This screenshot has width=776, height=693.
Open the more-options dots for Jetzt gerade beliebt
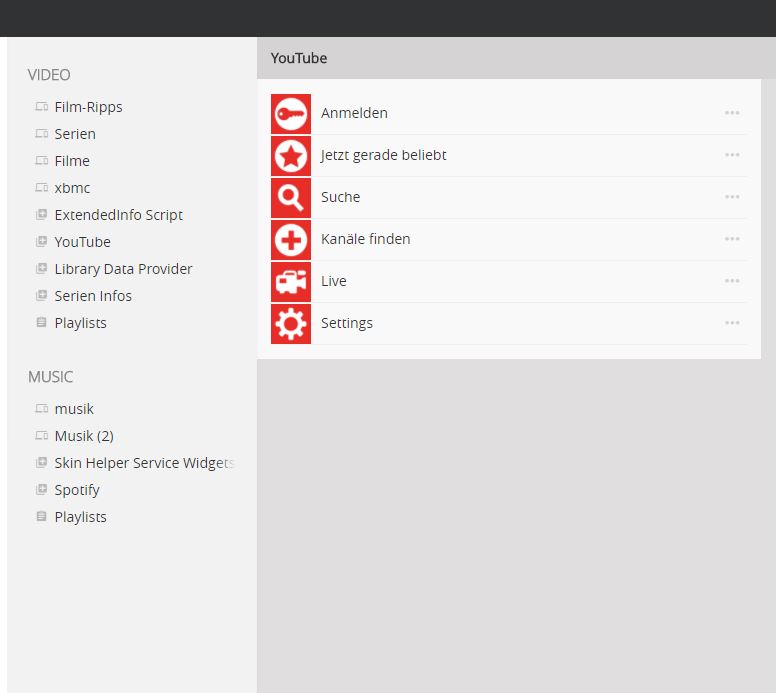(x=732, y=155)
